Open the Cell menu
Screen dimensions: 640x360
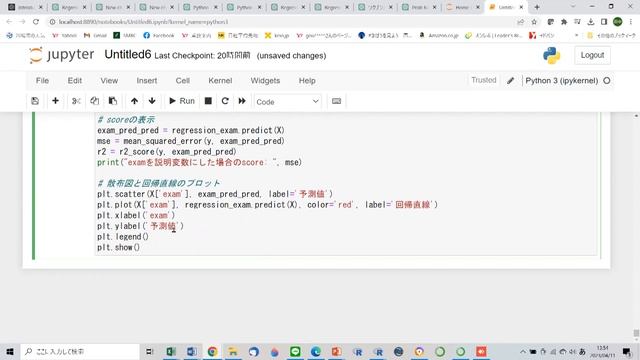(183, 81)
